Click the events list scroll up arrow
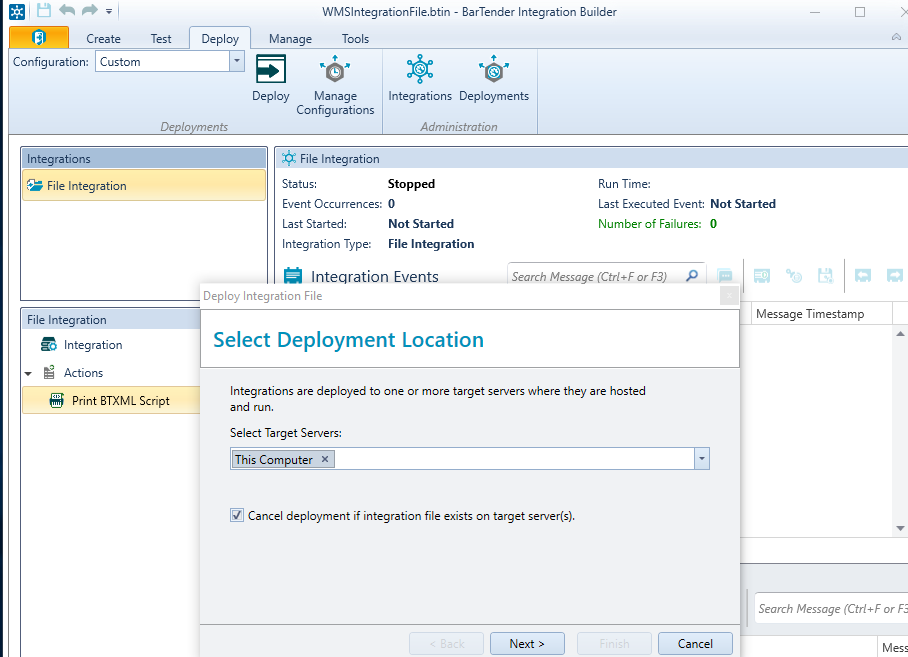The image size is (908, 657). 900,333
